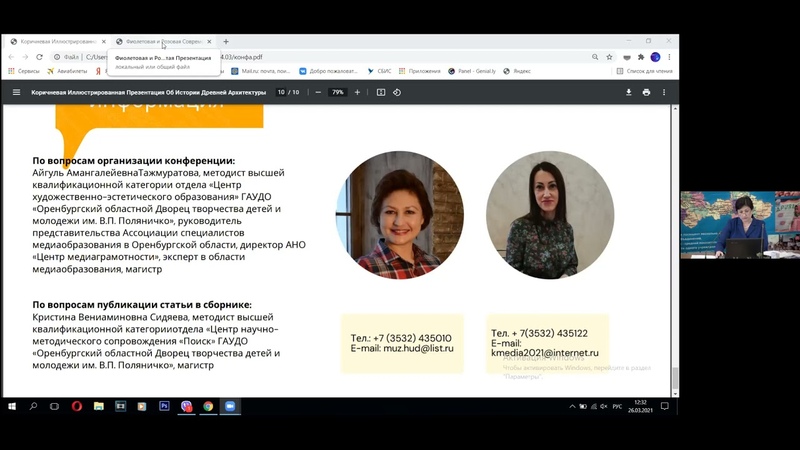Click phone number +7 (3532) 435010
The height and width of the screenshot is (450, 800).
pyautogui.click(x=412, y=338)
